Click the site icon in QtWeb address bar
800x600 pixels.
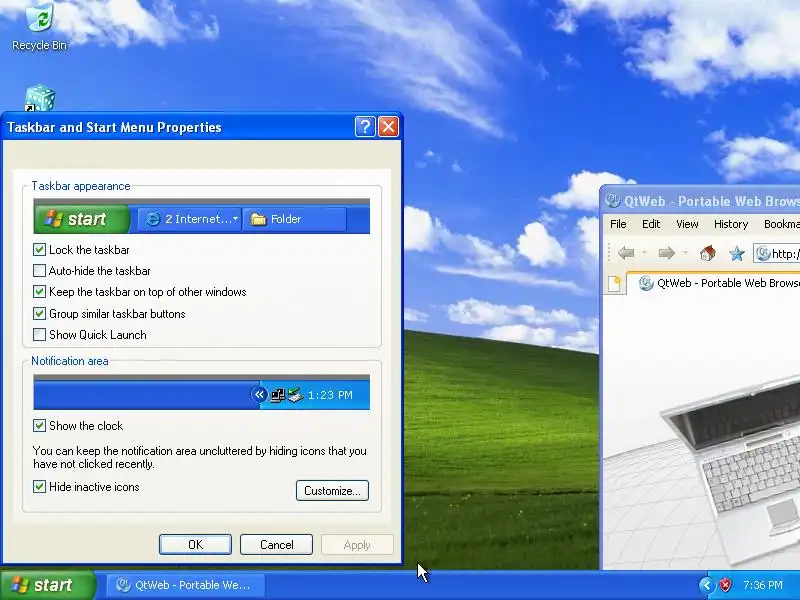pos(763,253)
